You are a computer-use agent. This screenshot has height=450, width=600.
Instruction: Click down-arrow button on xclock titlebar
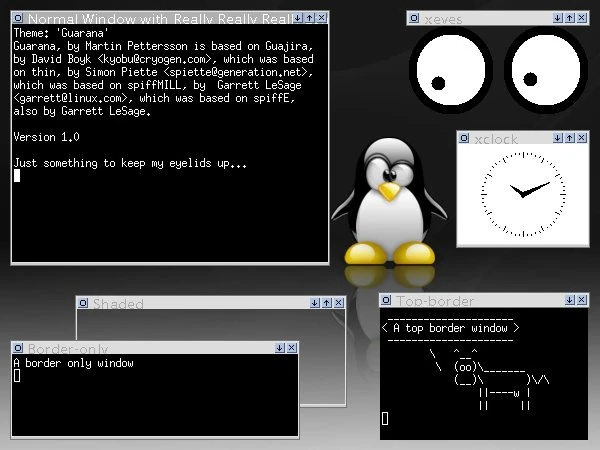pyautogui.click(x=558, y=138)
